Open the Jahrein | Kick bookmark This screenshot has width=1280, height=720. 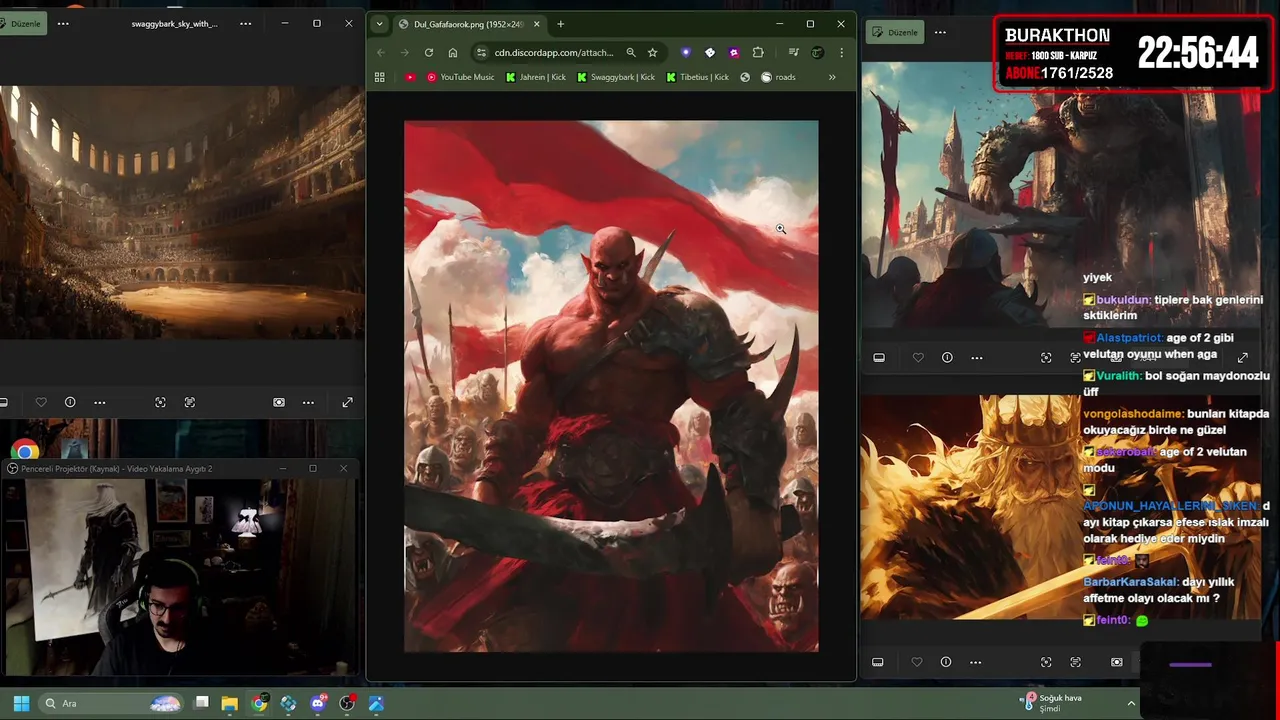[536, 77]
